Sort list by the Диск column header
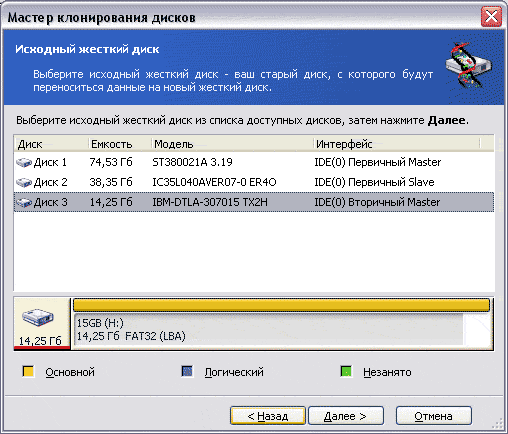508x434 pixels. click(x=51, y=144)
